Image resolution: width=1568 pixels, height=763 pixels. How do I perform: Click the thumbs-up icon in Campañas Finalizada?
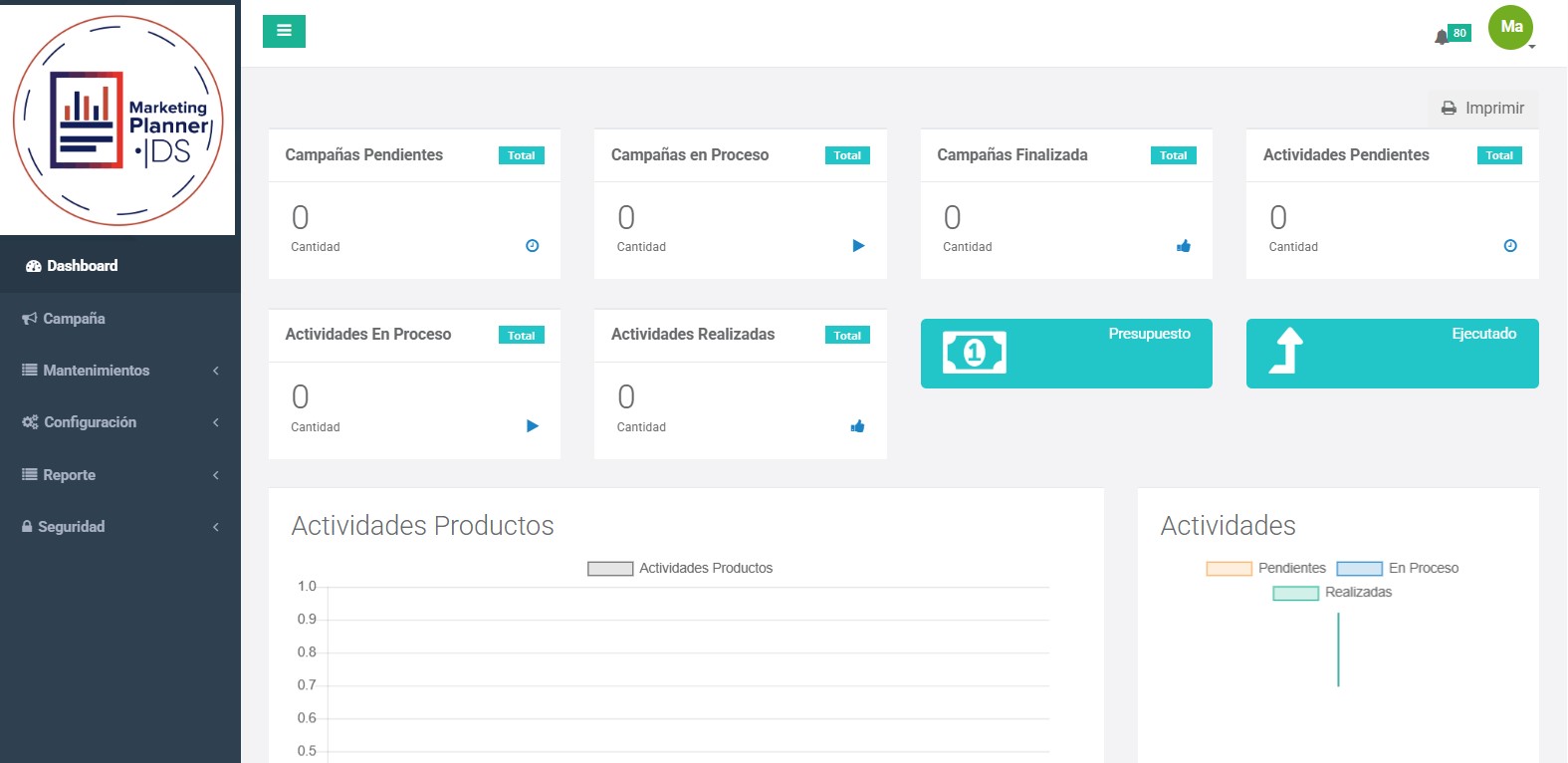pos(1184,246)
